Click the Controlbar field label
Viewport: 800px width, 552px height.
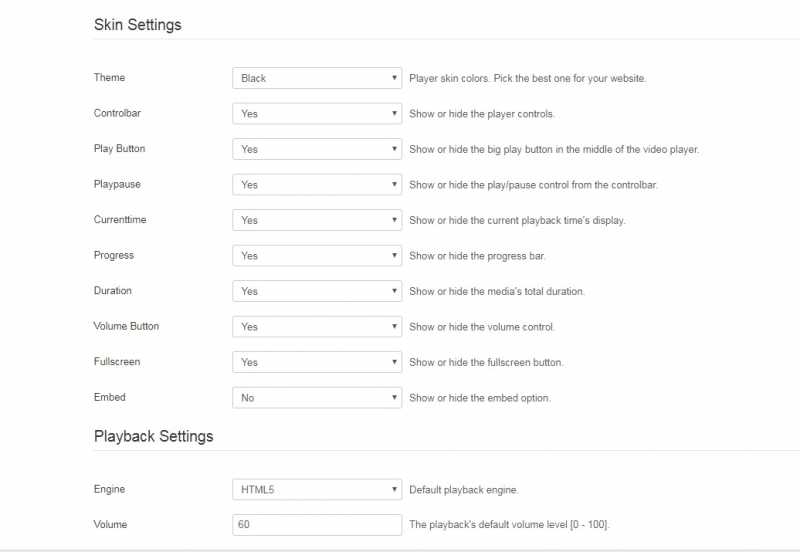tap(118, 113)
